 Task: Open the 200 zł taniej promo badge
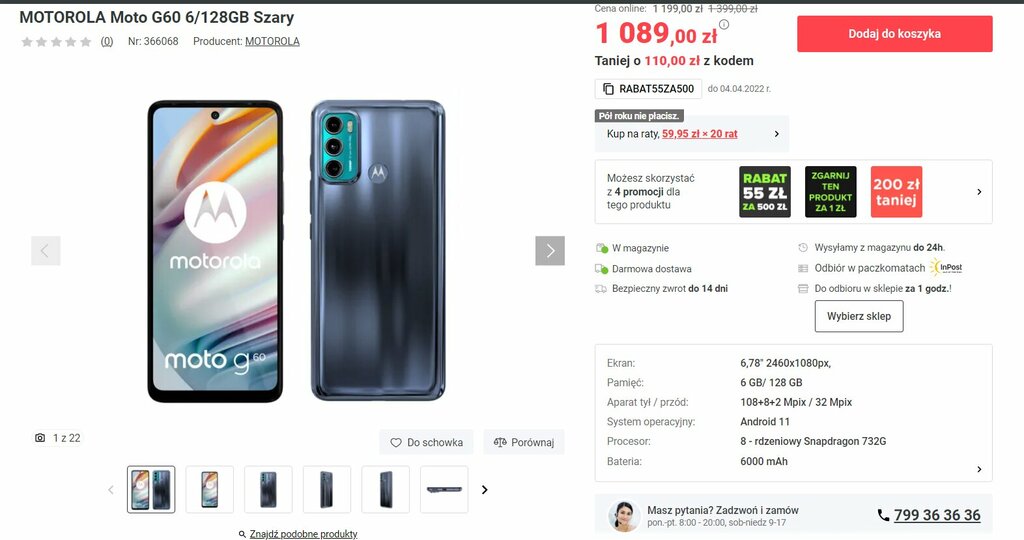[896, 192]
